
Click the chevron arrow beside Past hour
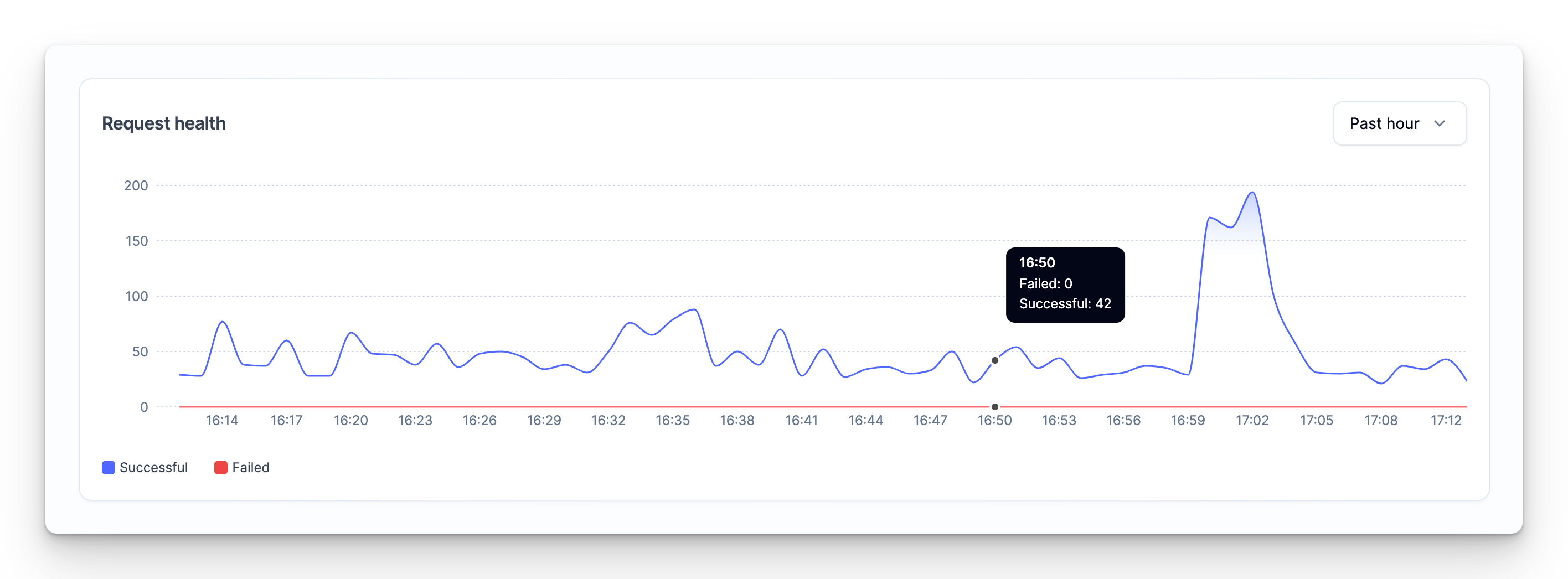point(1440,123)
